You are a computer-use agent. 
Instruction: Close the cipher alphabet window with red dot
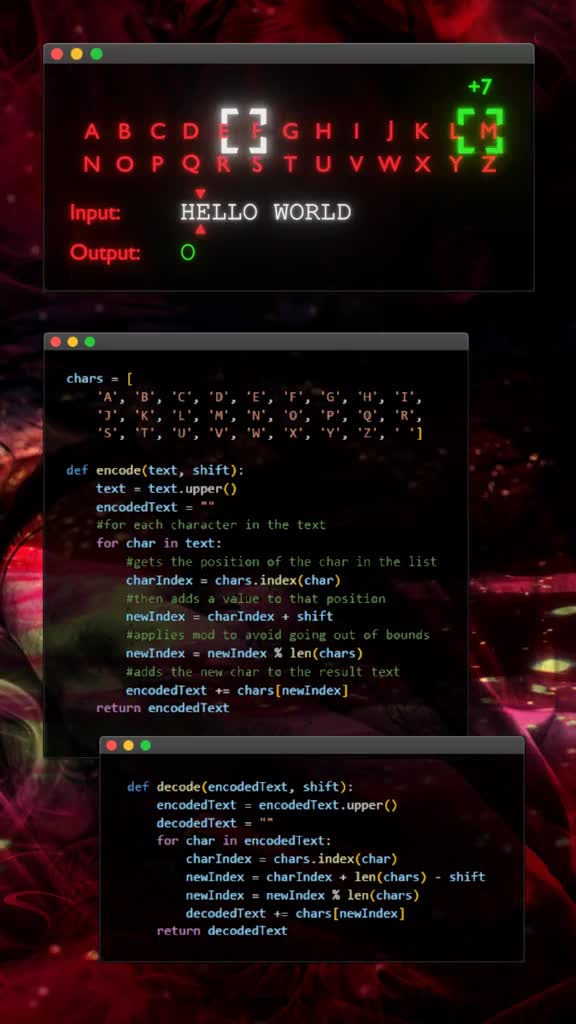click(57, 54)
